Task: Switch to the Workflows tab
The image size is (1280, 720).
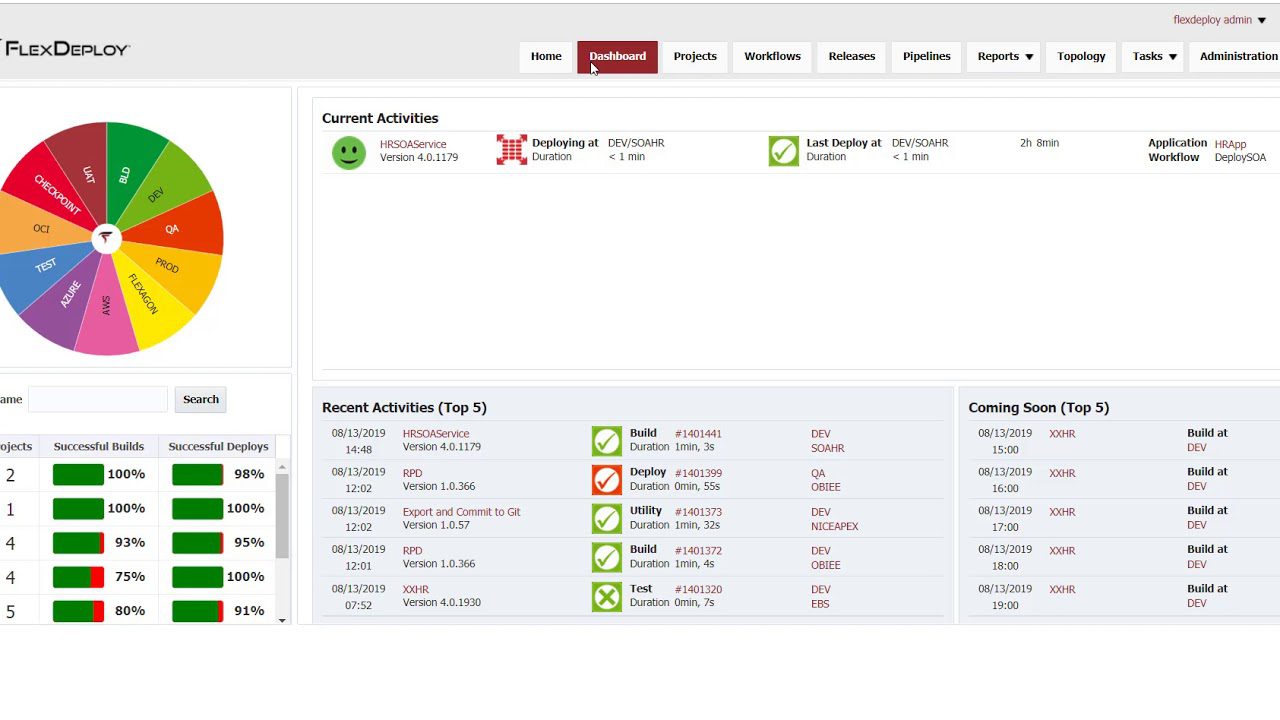Action: [772, 57]
